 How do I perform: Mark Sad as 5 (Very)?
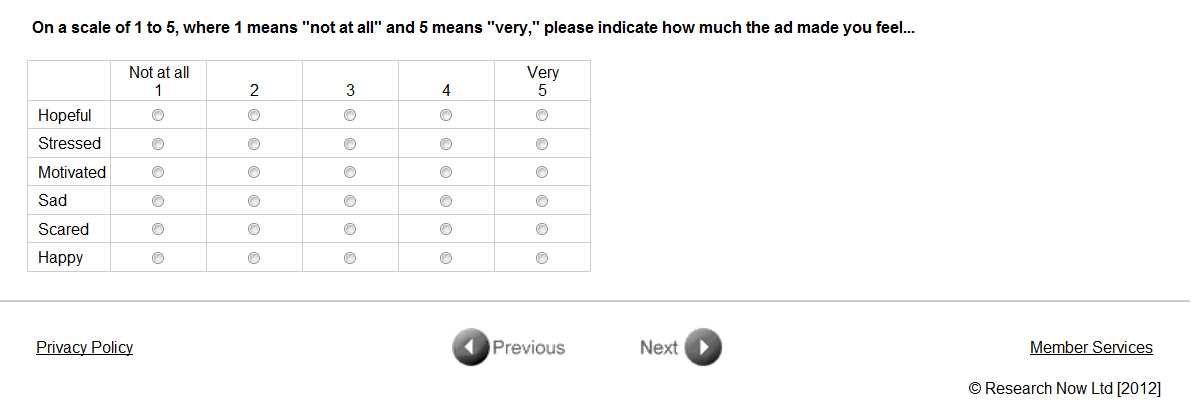pos(542,201)
